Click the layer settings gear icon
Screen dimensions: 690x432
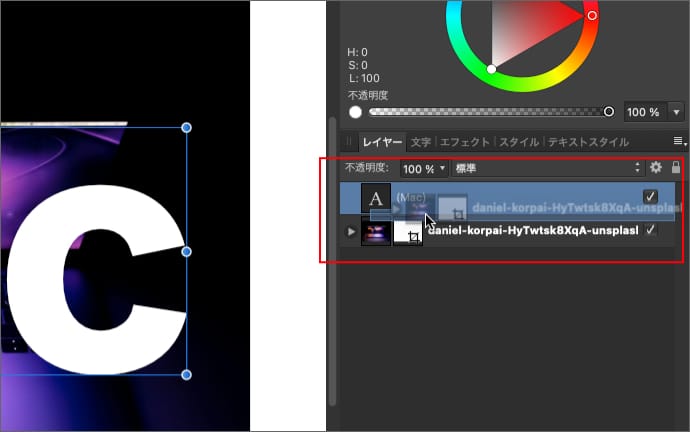pyautogui.click(x=656, y=169)
